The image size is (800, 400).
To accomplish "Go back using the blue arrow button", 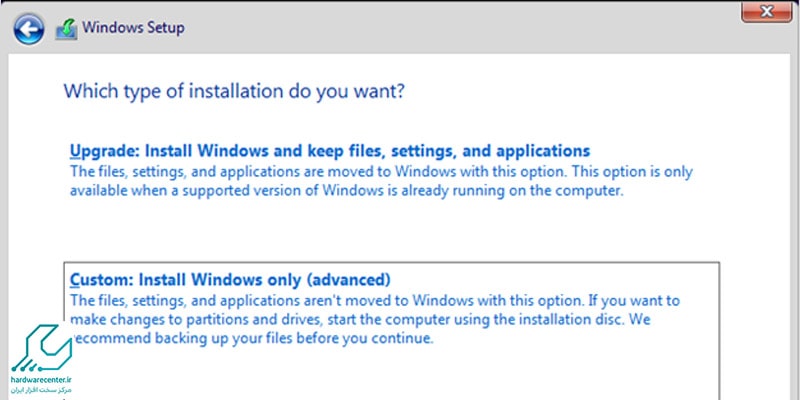I will tap(29, 29).
